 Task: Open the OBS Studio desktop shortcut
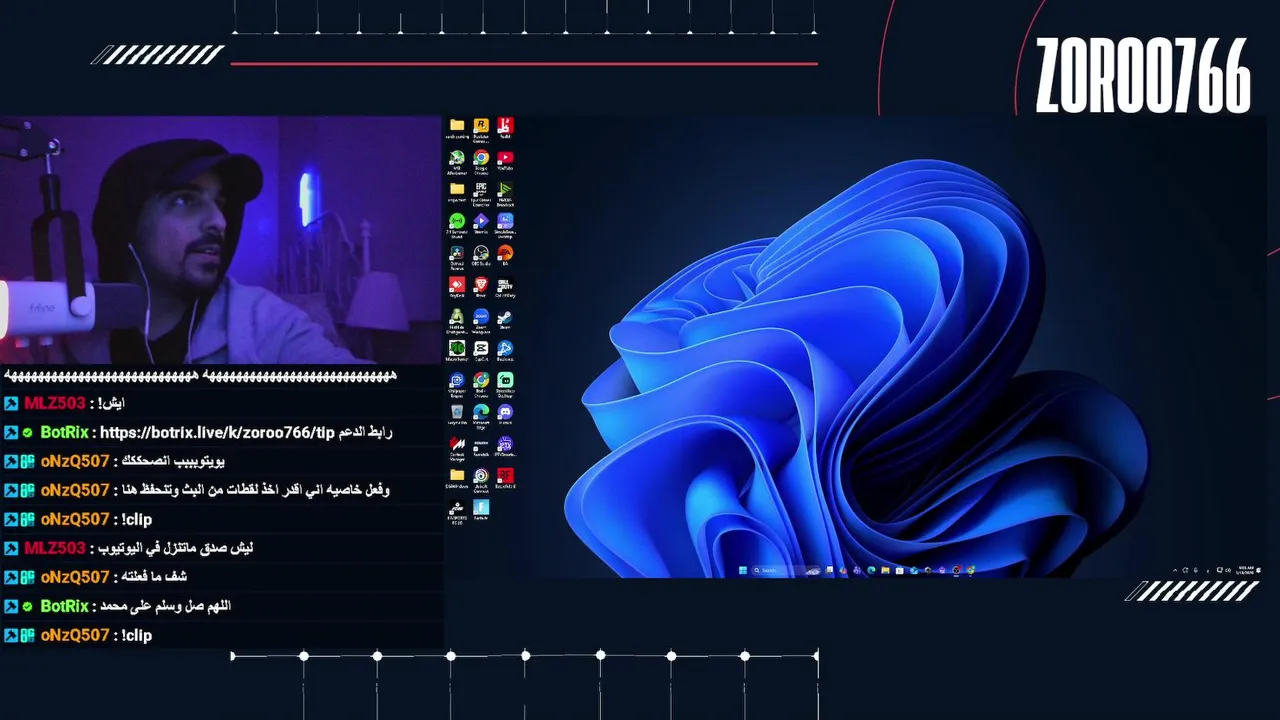(481, 256)
